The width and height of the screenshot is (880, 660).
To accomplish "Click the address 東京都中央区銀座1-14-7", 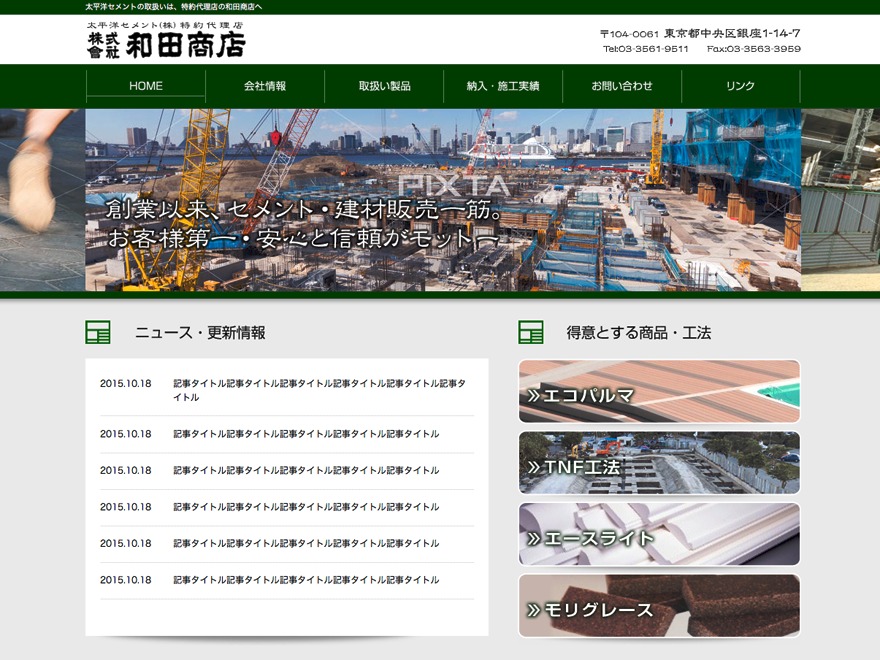I will (732, 33).
